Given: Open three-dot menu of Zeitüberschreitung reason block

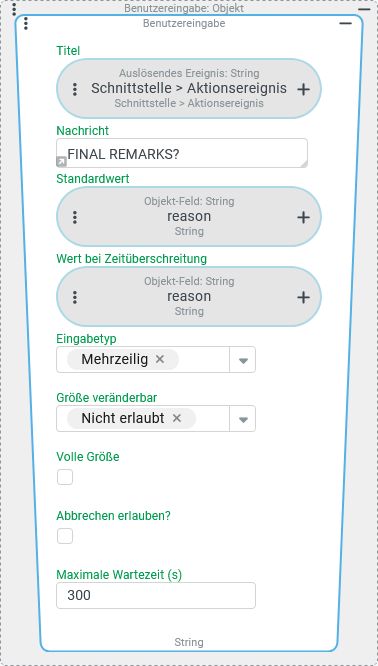Looking at the screenshot, I should click(x=75, y=297).
